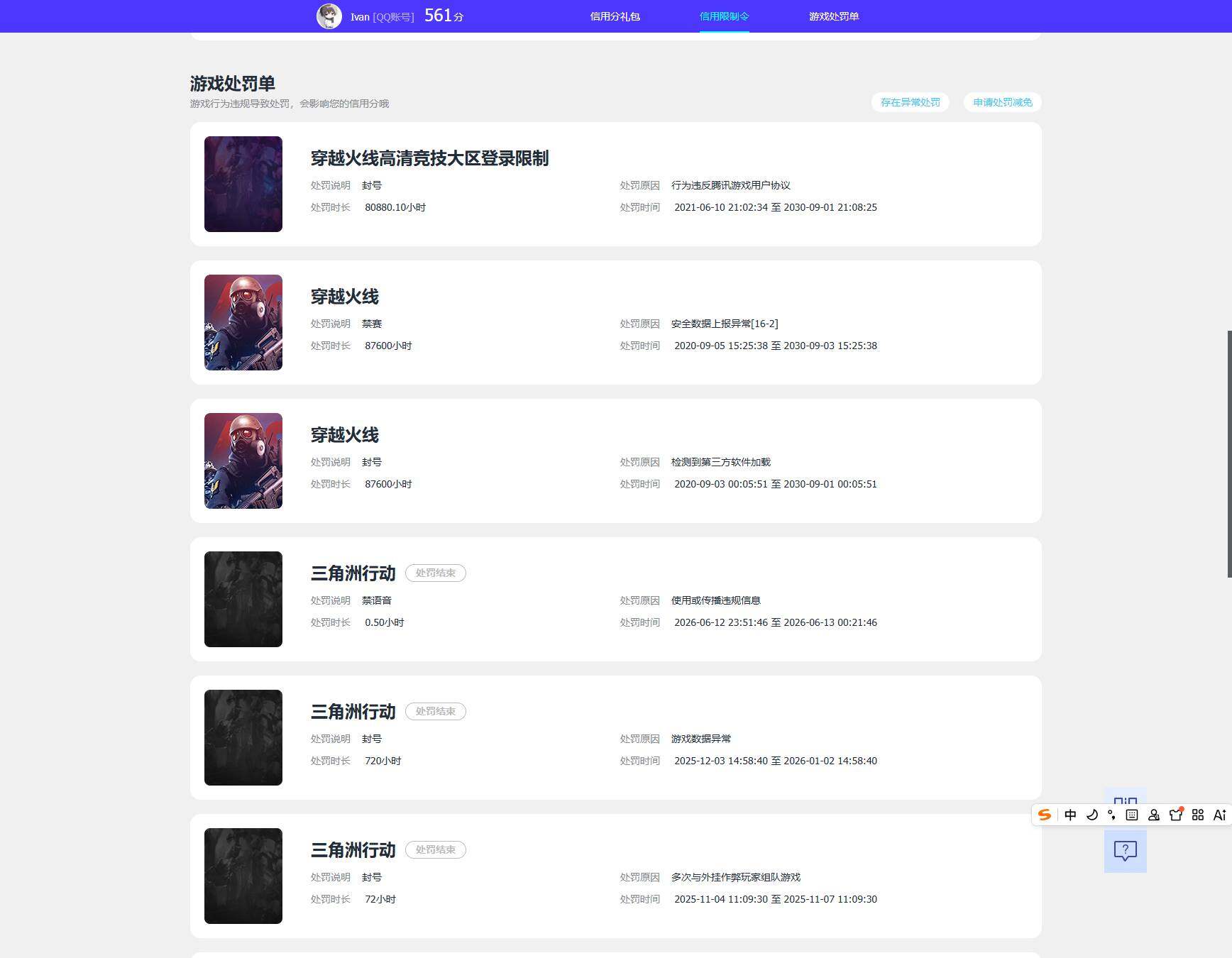This screenshot has width=1232, height=958.
Task: Click the 禁赛 penalty description
Action: [372, 324]
